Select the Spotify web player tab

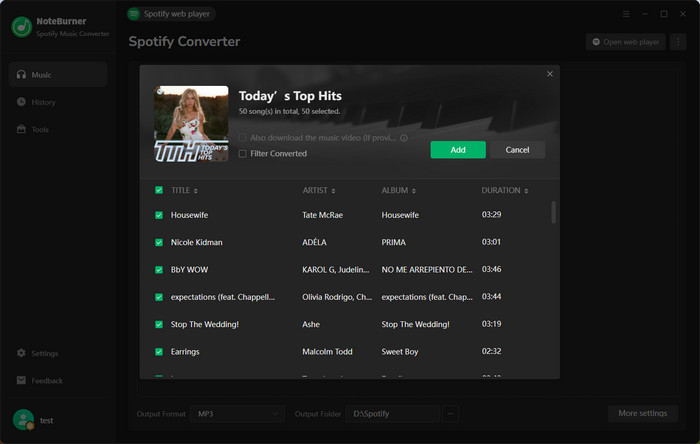tap(171, 14)
